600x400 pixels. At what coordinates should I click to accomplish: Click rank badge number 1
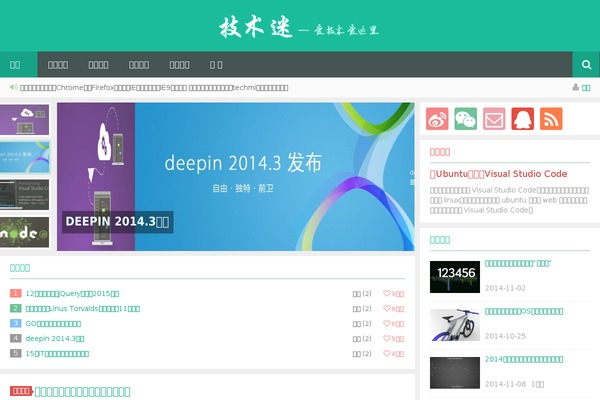click(15, 293)
